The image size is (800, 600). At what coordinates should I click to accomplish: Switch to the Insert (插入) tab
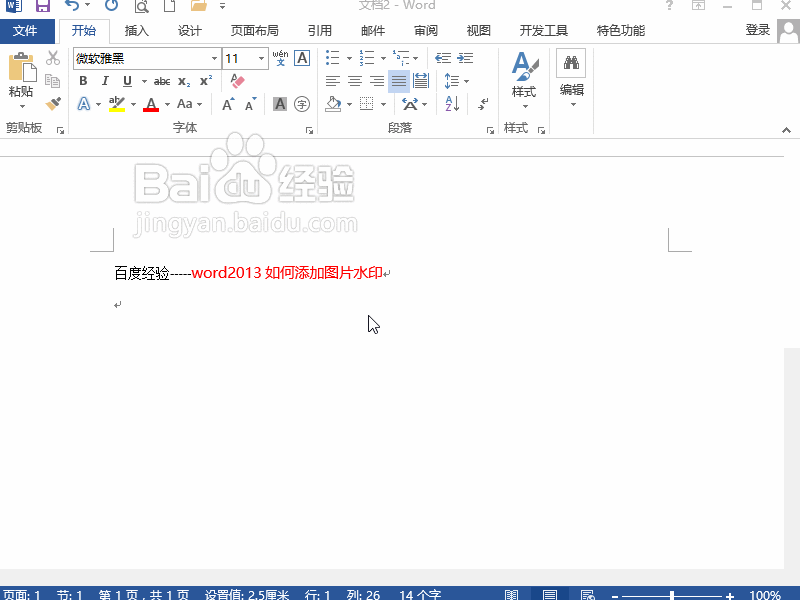137,31
